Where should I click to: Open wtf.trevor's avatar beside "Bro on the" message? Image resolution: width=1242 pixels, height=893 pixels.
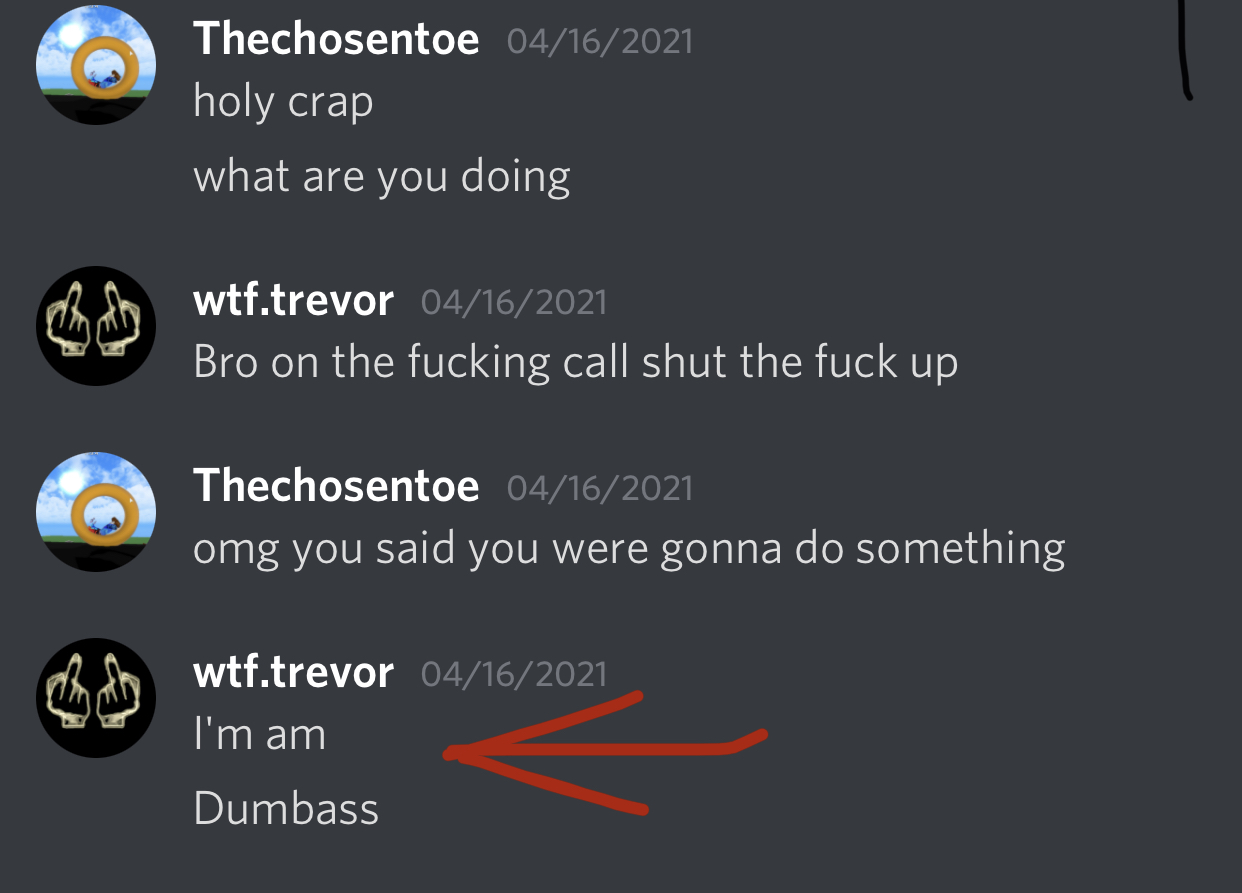pyautogui.click(x=96, y=326)
